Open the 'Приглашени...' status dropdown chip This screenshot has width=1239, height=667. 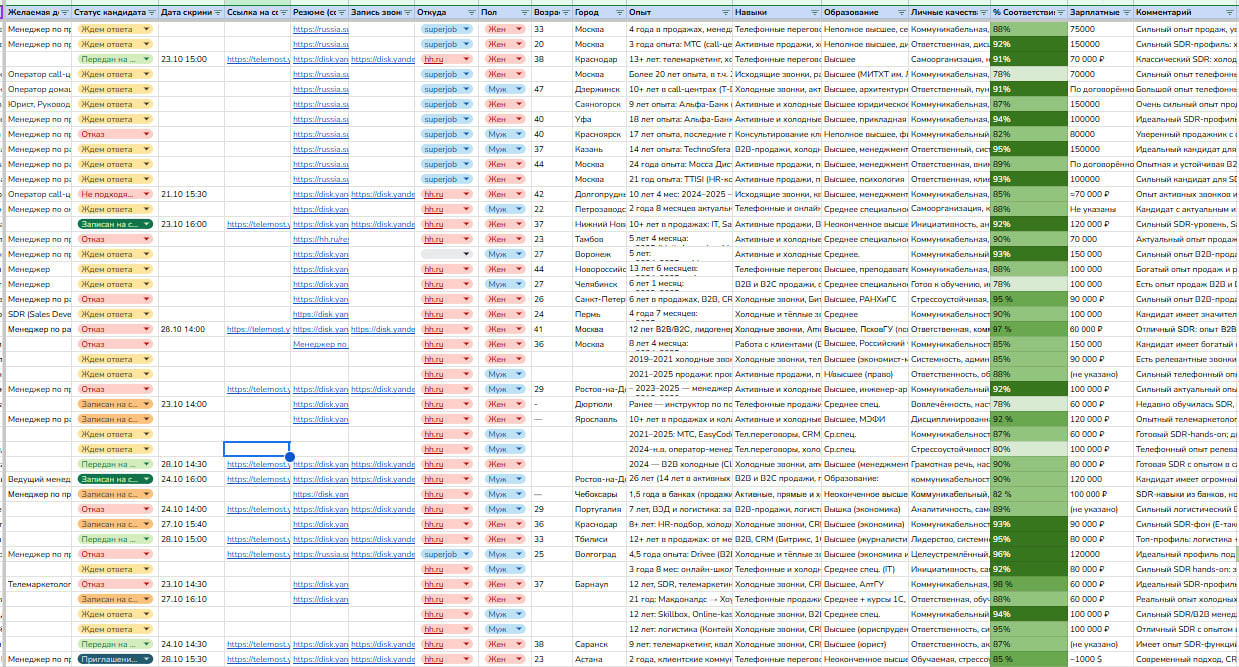click(115, 660)
